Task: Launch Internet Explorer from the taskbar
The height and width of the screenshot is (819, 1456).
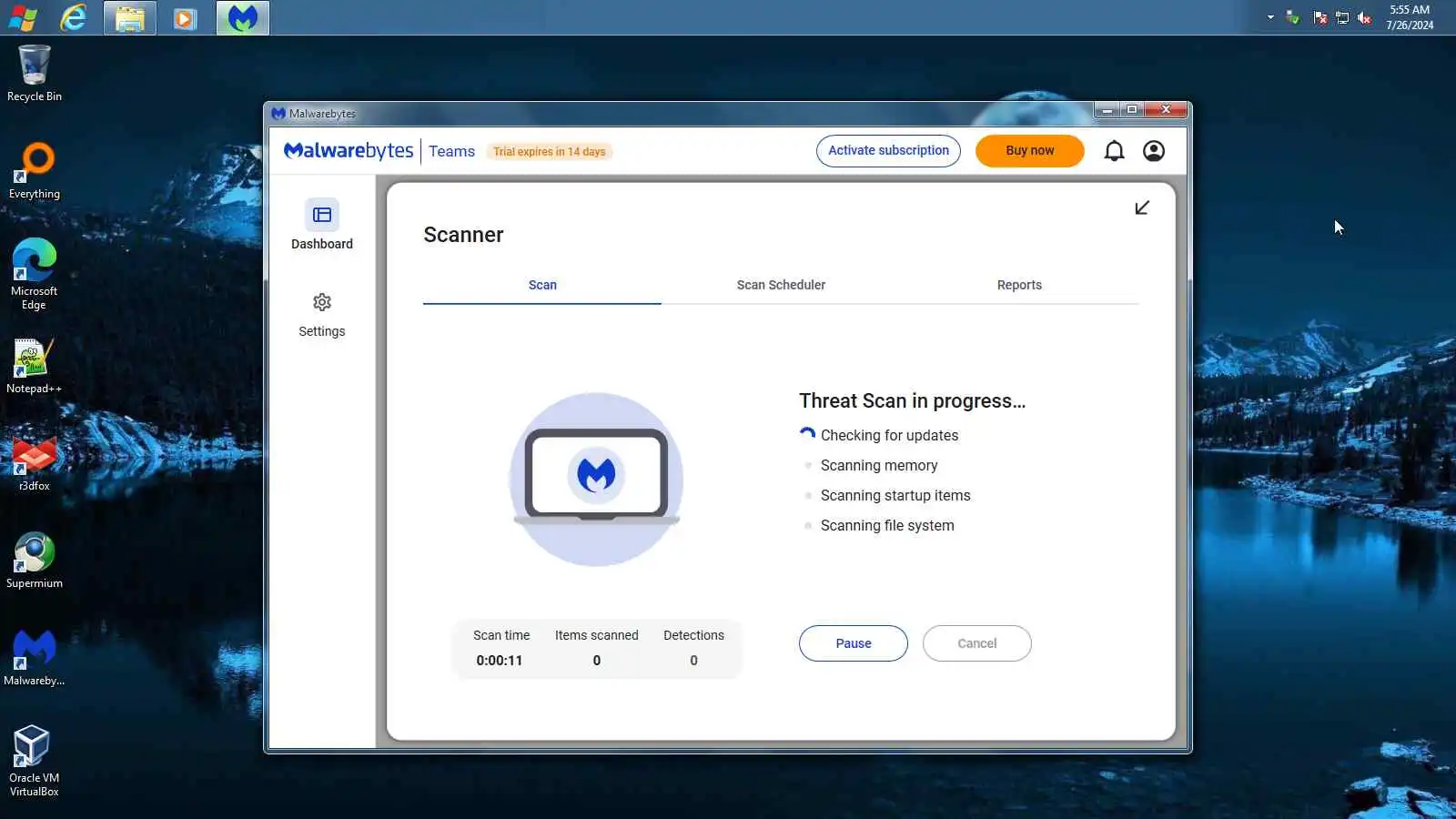Action: [74, 17]
